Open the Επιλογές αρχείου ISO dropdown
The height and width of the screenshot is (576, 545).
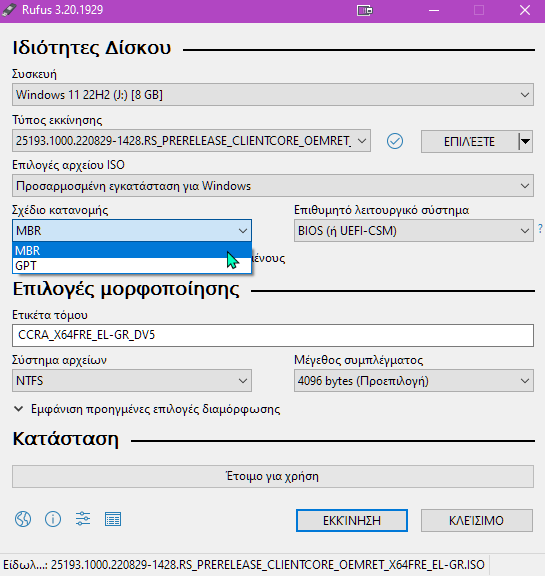coord(272,186)
